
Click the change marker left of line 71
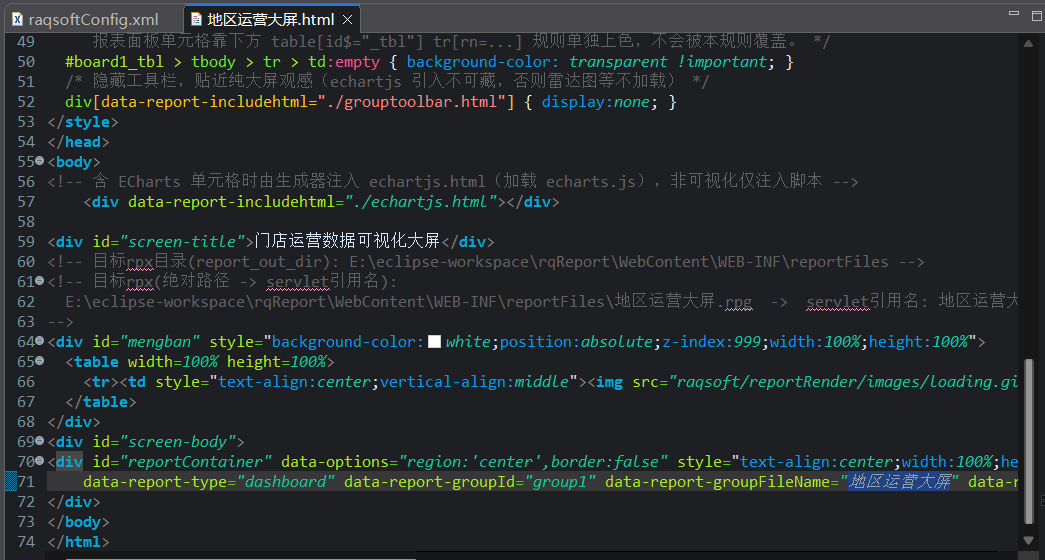tap(10, 481)
